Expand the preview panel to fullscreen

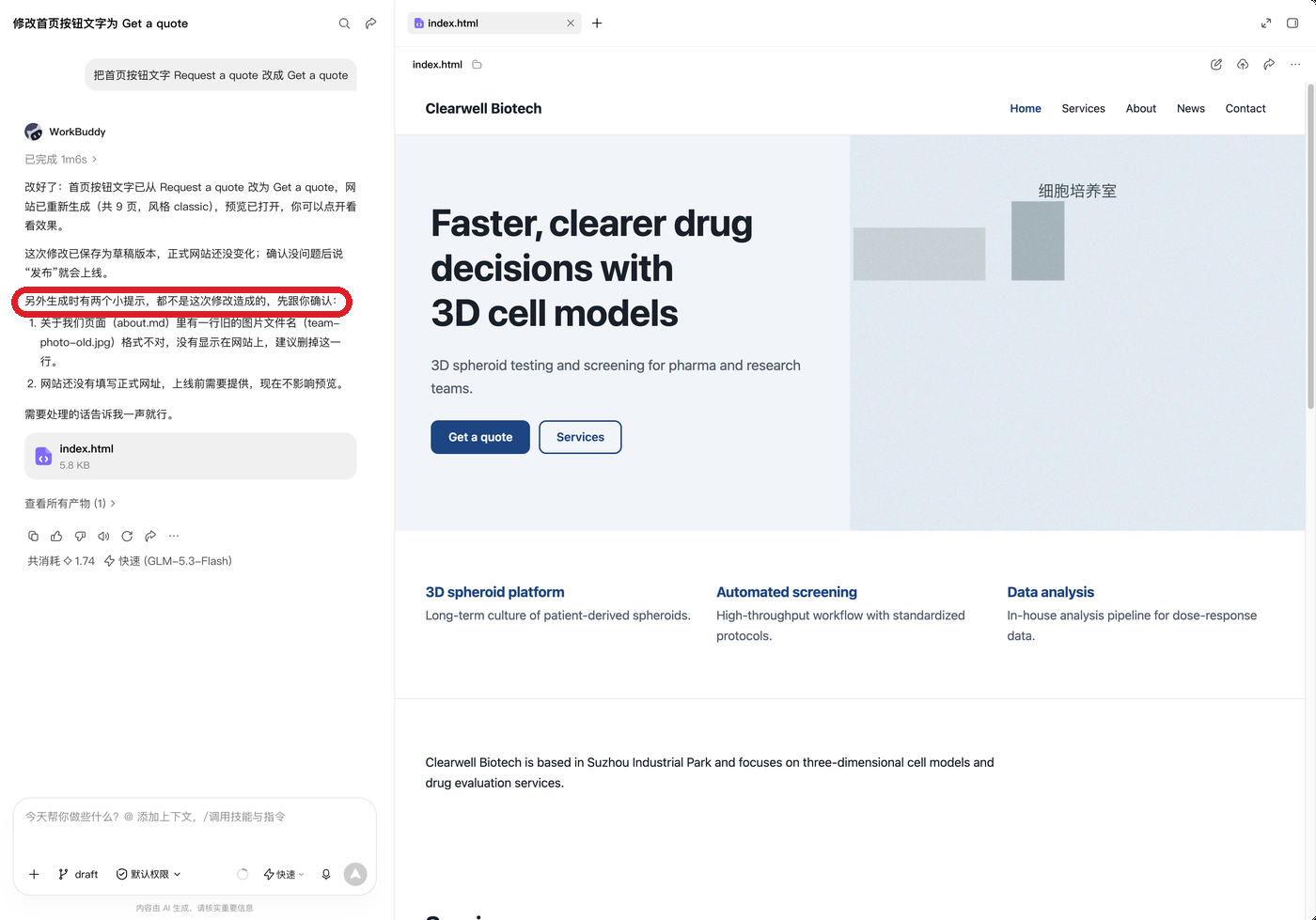coord(1266,23)
